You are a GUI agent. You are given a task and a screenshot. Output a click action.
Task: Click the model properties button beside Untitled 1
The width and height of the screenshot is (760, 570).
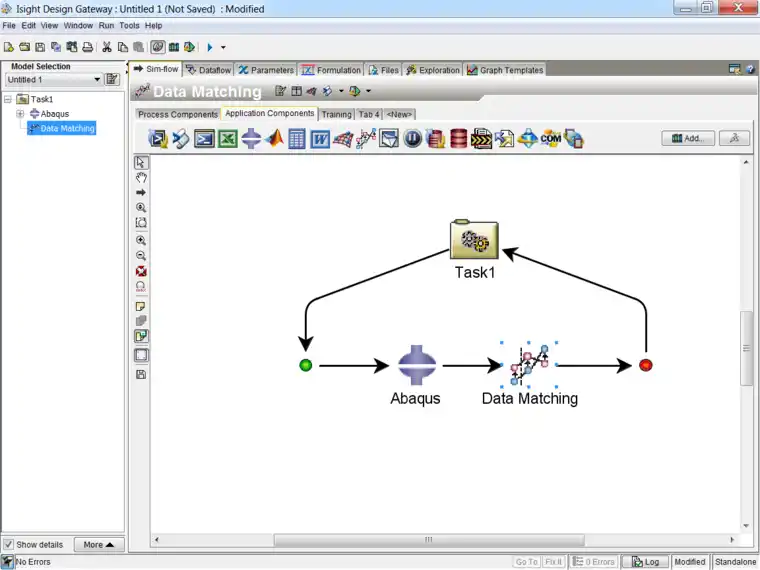coord(112,79)
